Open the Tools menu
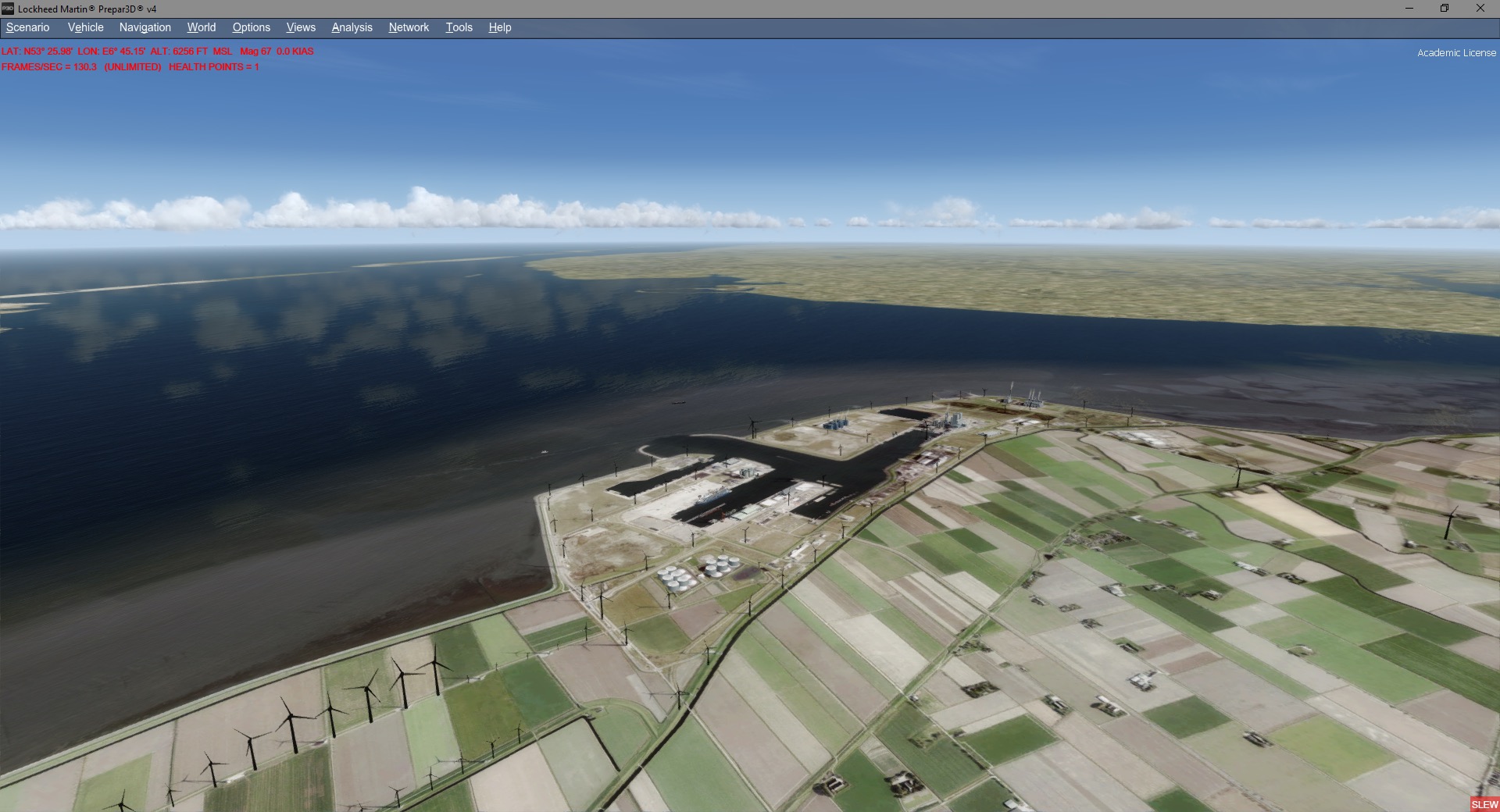The height and width of the screenshot is (812, 1500). click(x=459, y=27)
